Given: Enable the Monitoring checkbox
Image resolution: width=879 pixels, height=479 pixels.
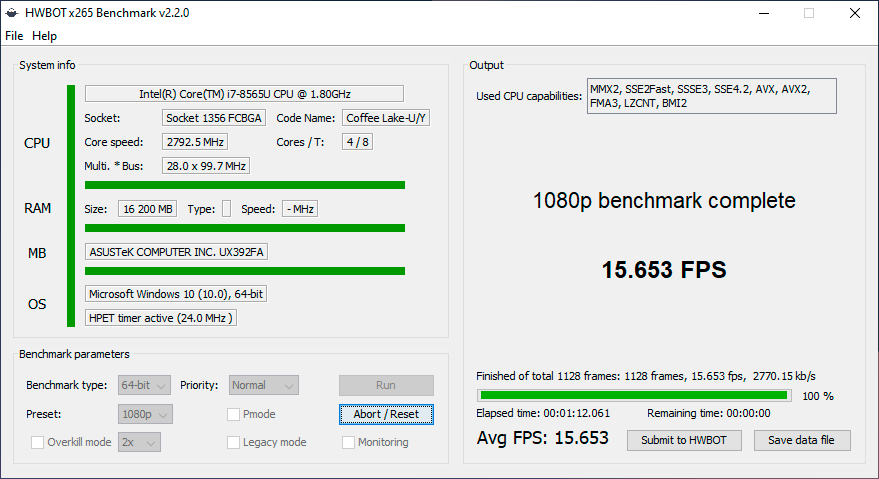Looking at the screenshot, I should tap(348, 443).
